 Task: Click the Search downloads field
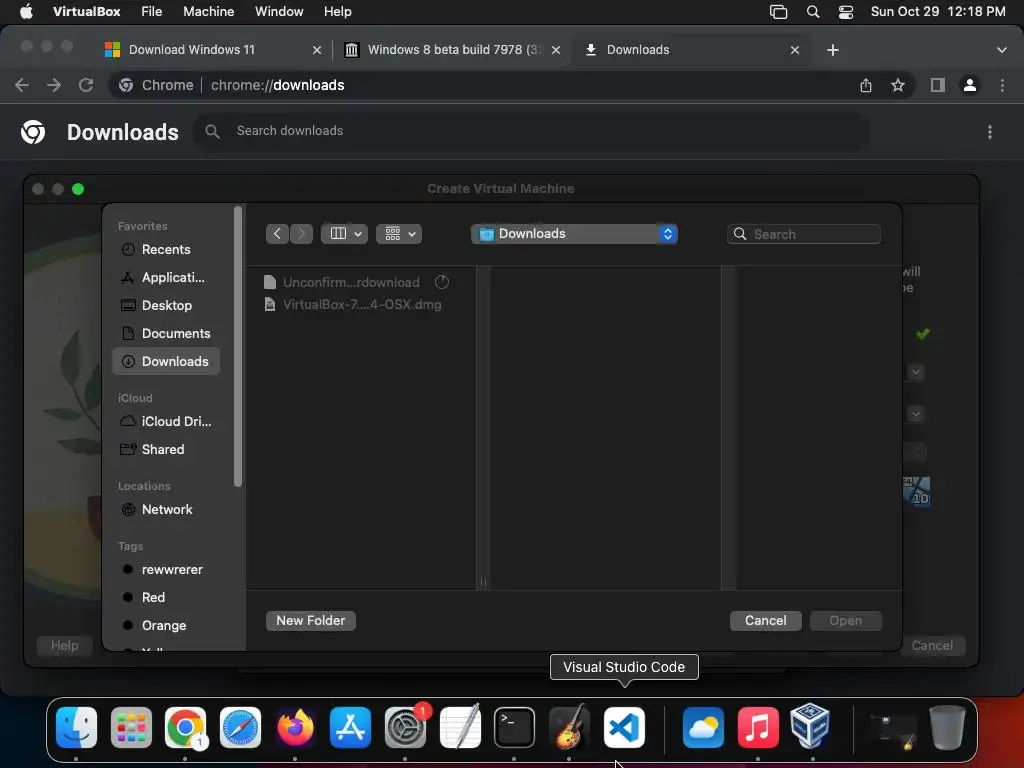[x=532, y=131]
